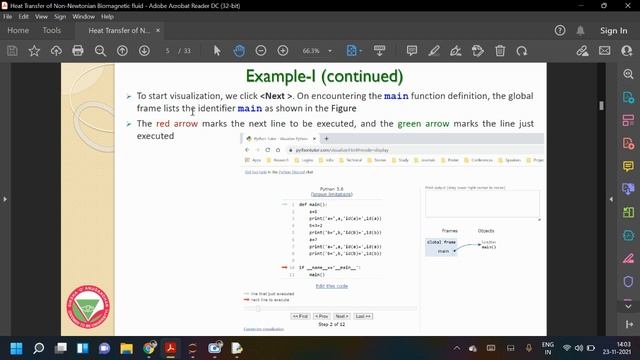Zoom out with minus icon

tap(261, 51)
